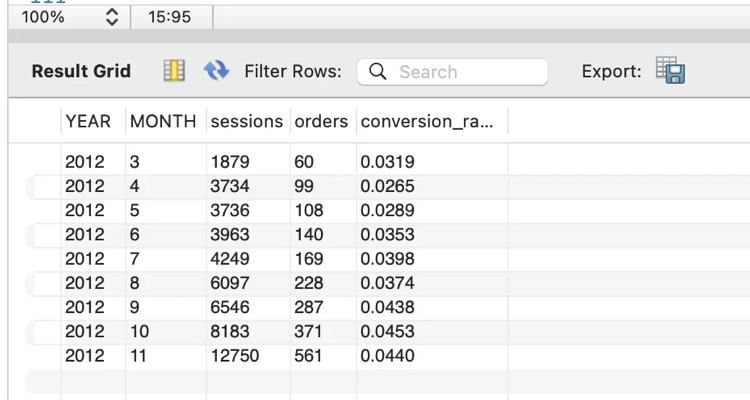Click the magnifier icon in Filter Rows
Viewport: 750px width, 400px height.
pyautogui.click(x=378, y=72)
